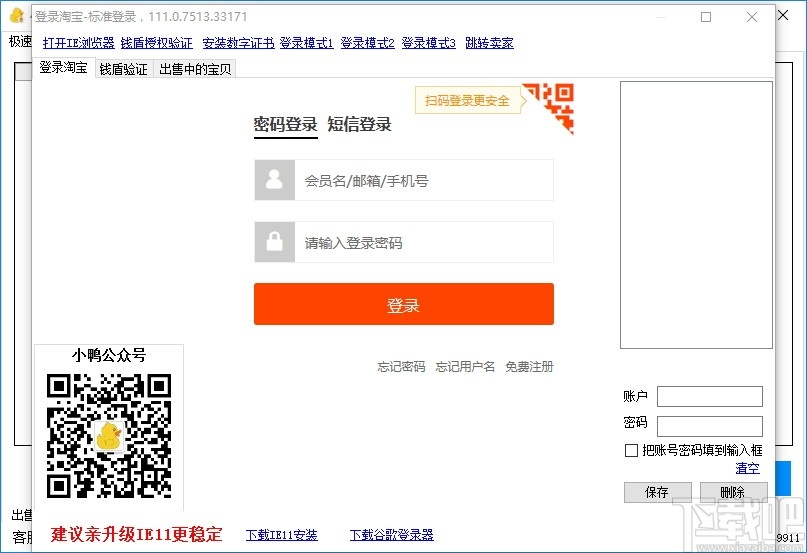Click the 账户 text box
This screenshot has width=807, height=553.
pos(710,396)
